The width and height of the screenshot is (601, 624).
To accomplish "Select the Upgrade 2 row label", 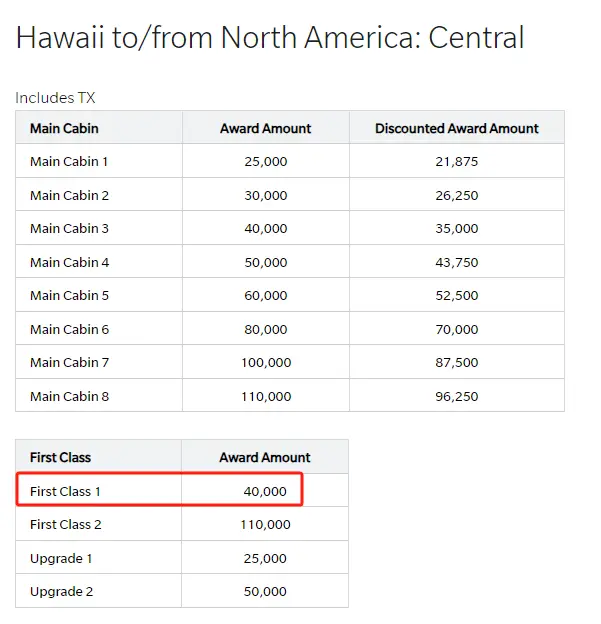I will click(61, 591).
